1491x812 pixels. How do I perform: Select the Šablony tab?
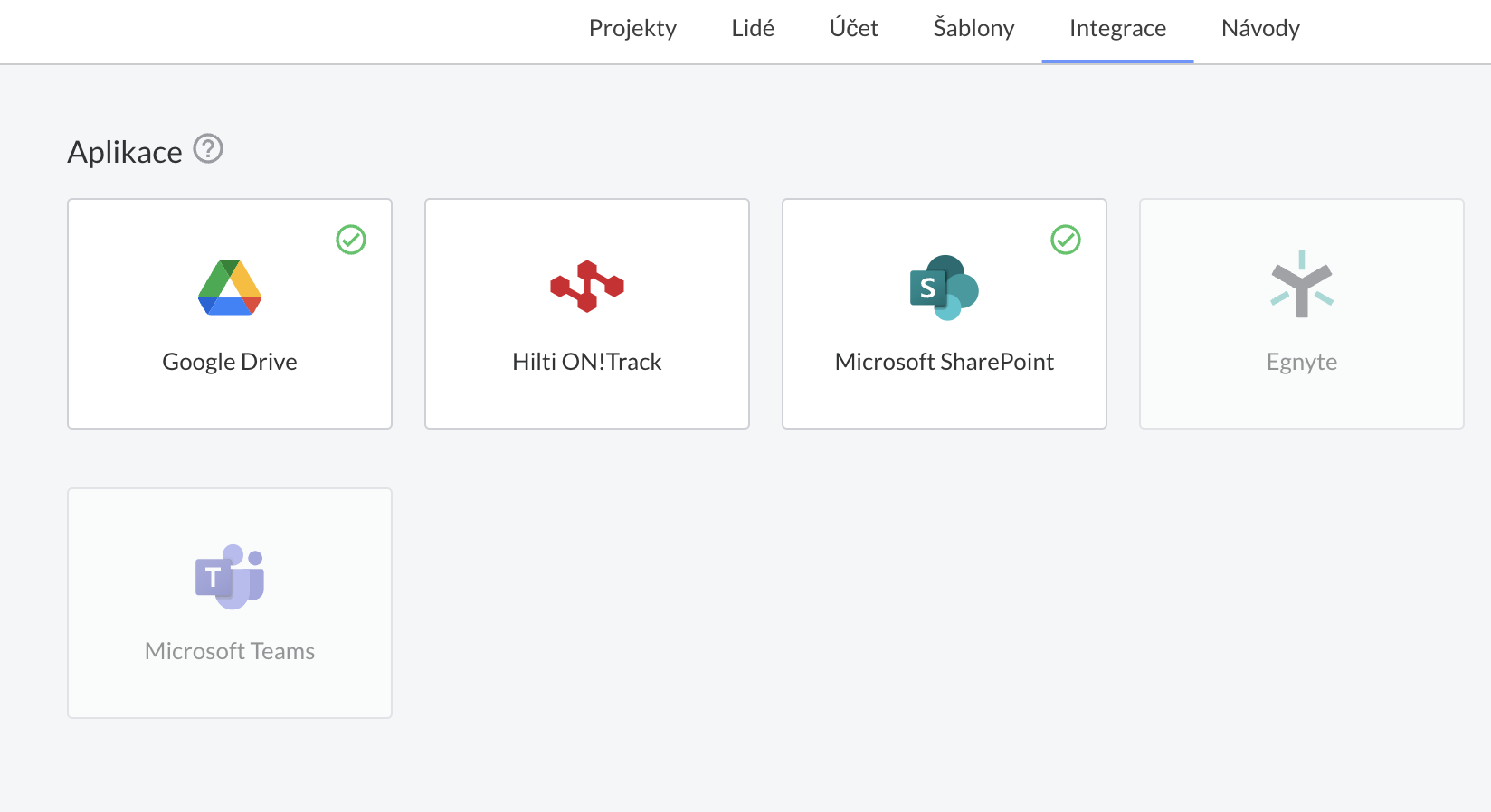(973, 29)
